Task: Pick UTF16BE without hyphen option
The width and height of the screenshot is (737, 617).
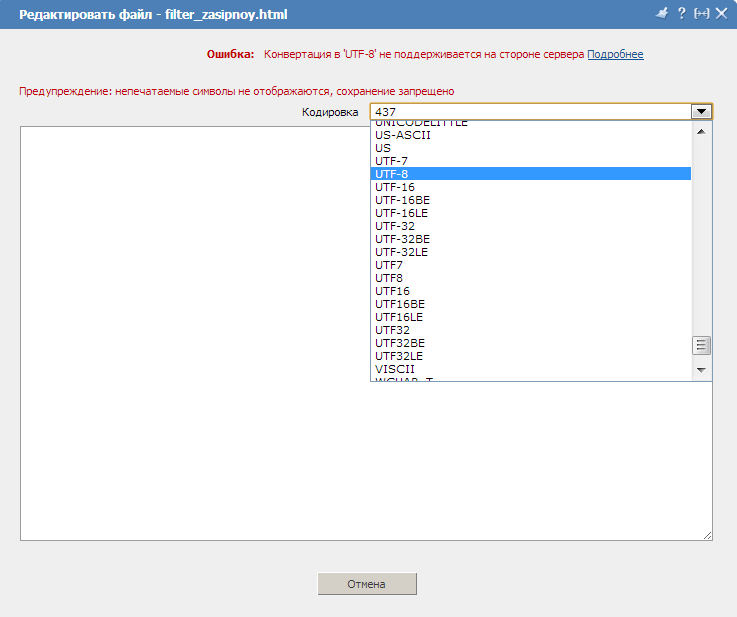Action: tap(399, 304)
